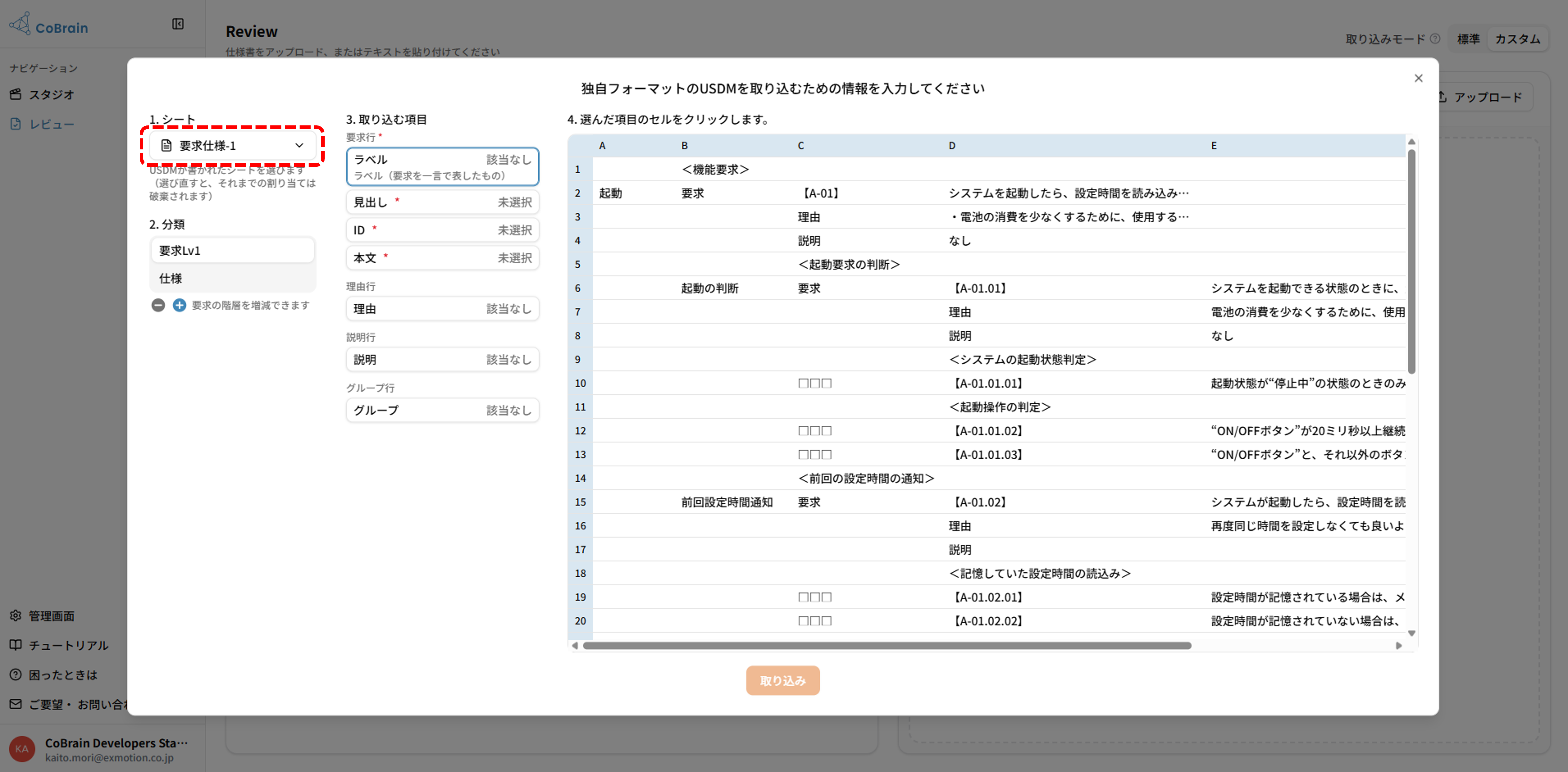
Task: Click cell ＜起動要求の判断＞
Action: click(x=867, y=264)
